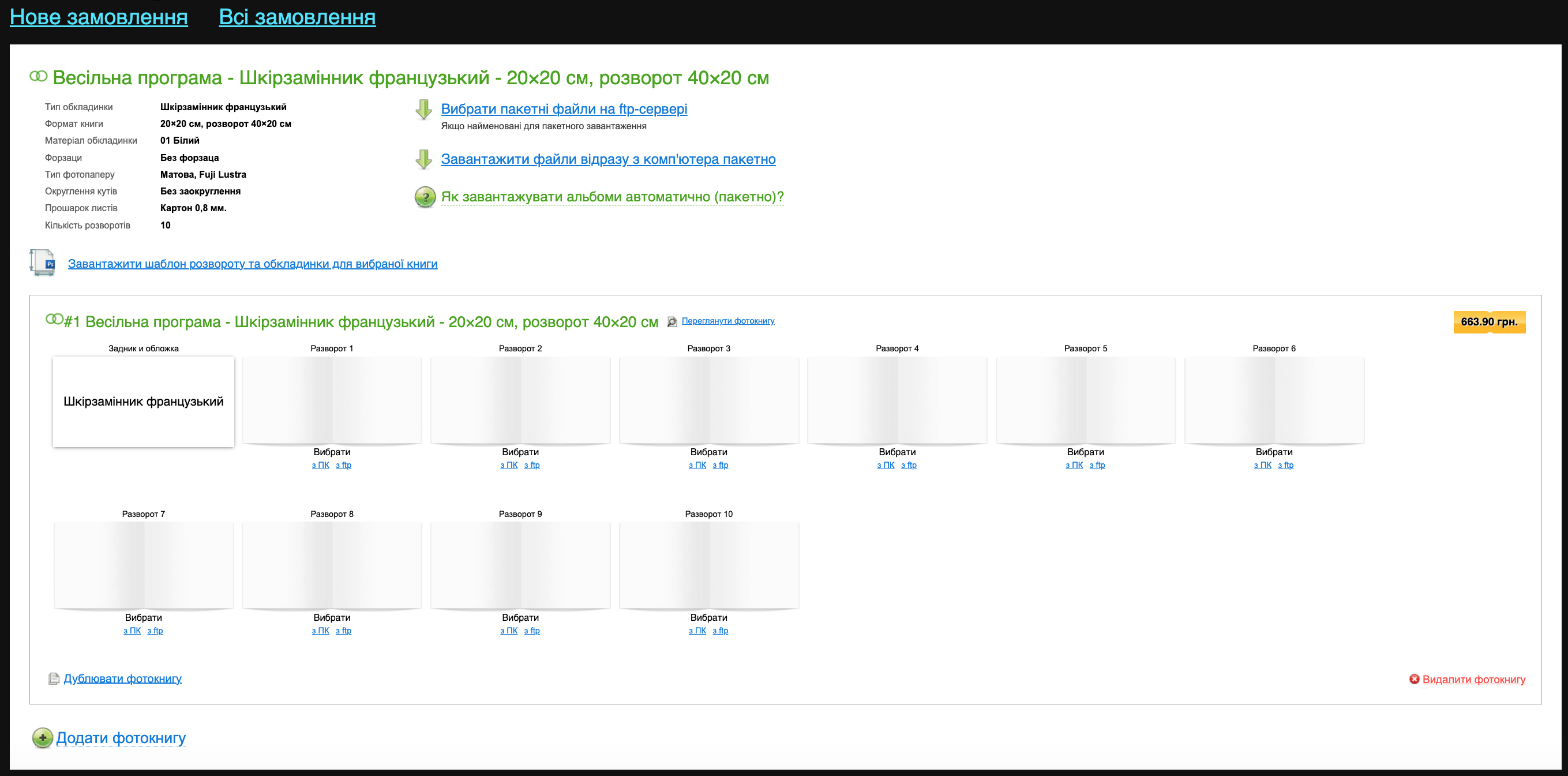
Task: Click the Photoshop template file icon
Action: tap(43, 263)
